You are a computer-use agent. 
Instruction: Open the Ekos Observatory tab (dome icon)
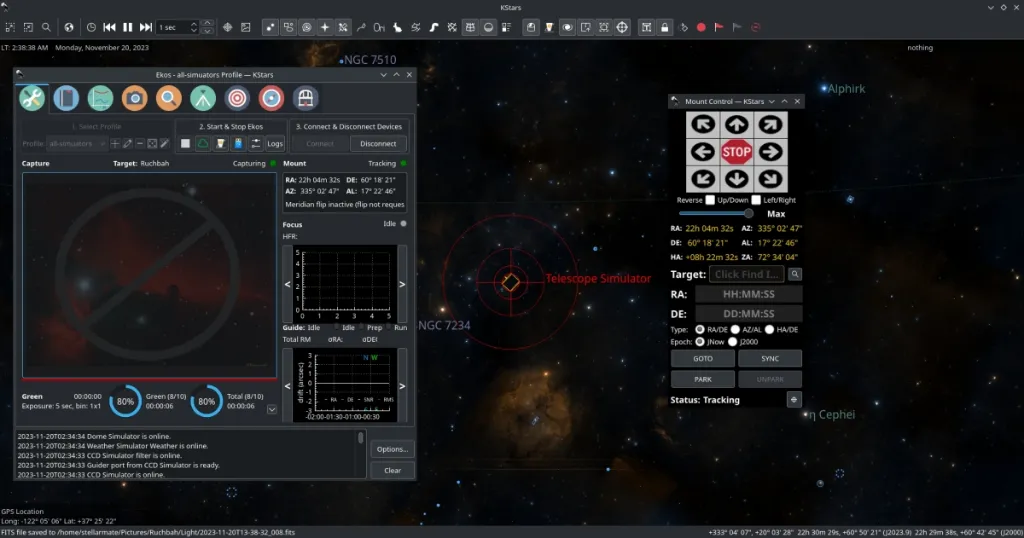[306, 99]
